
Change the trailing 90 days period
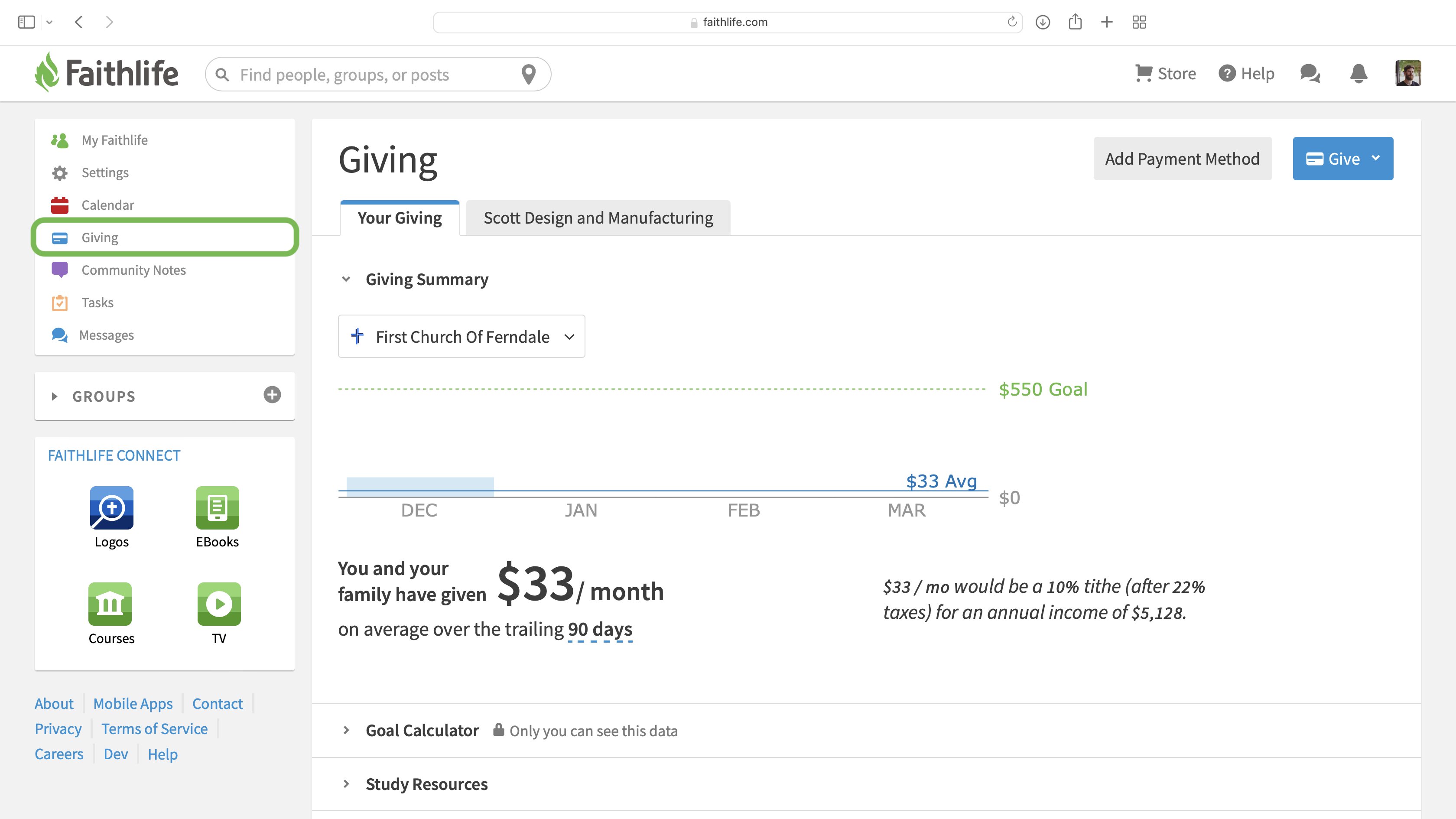click(x=600, y=629)
